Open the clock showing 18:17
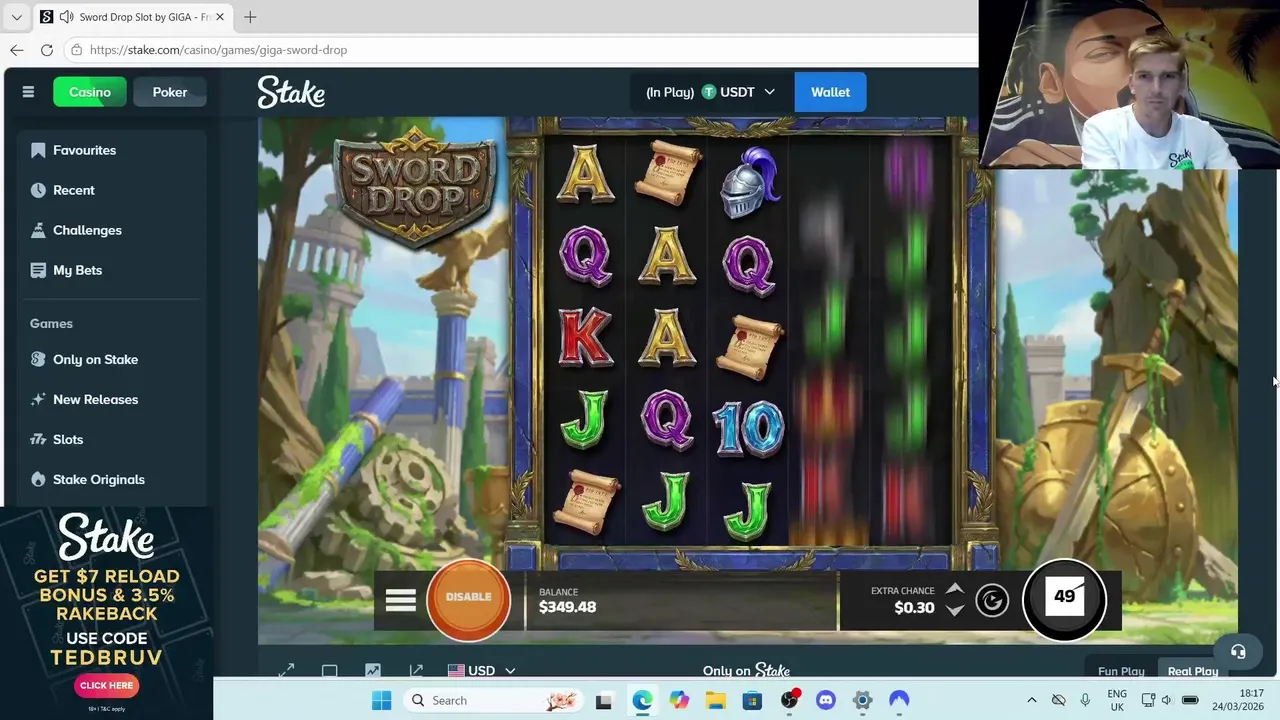 coord(1237,700)
